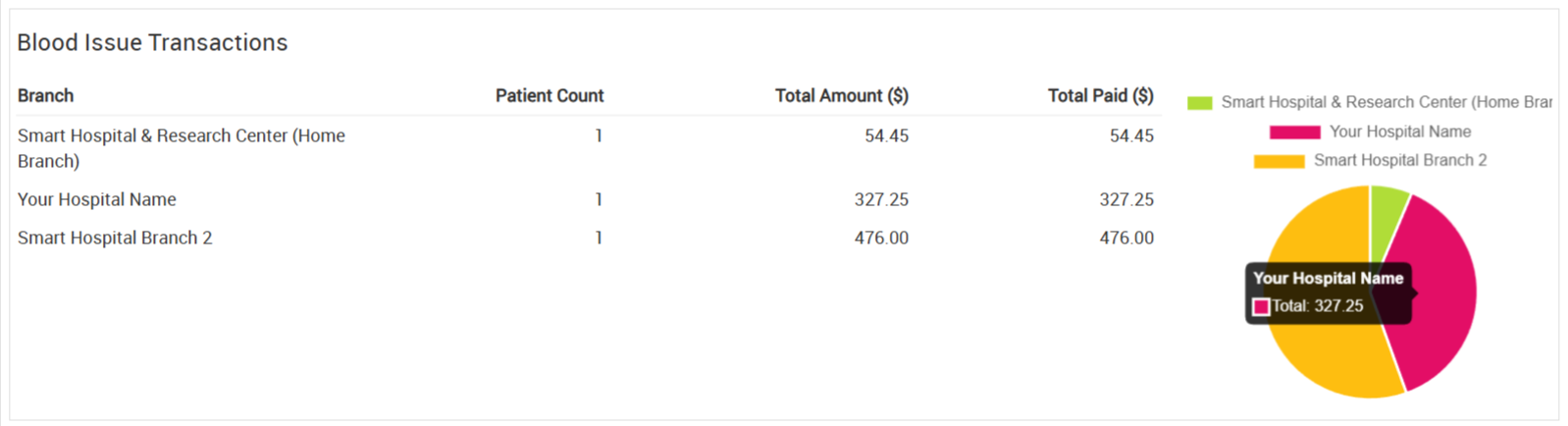The height and width of the screenshot is (426, 1568).
Task: Select the Smart Hospital & Research Center row
Action: coord(586,148)
